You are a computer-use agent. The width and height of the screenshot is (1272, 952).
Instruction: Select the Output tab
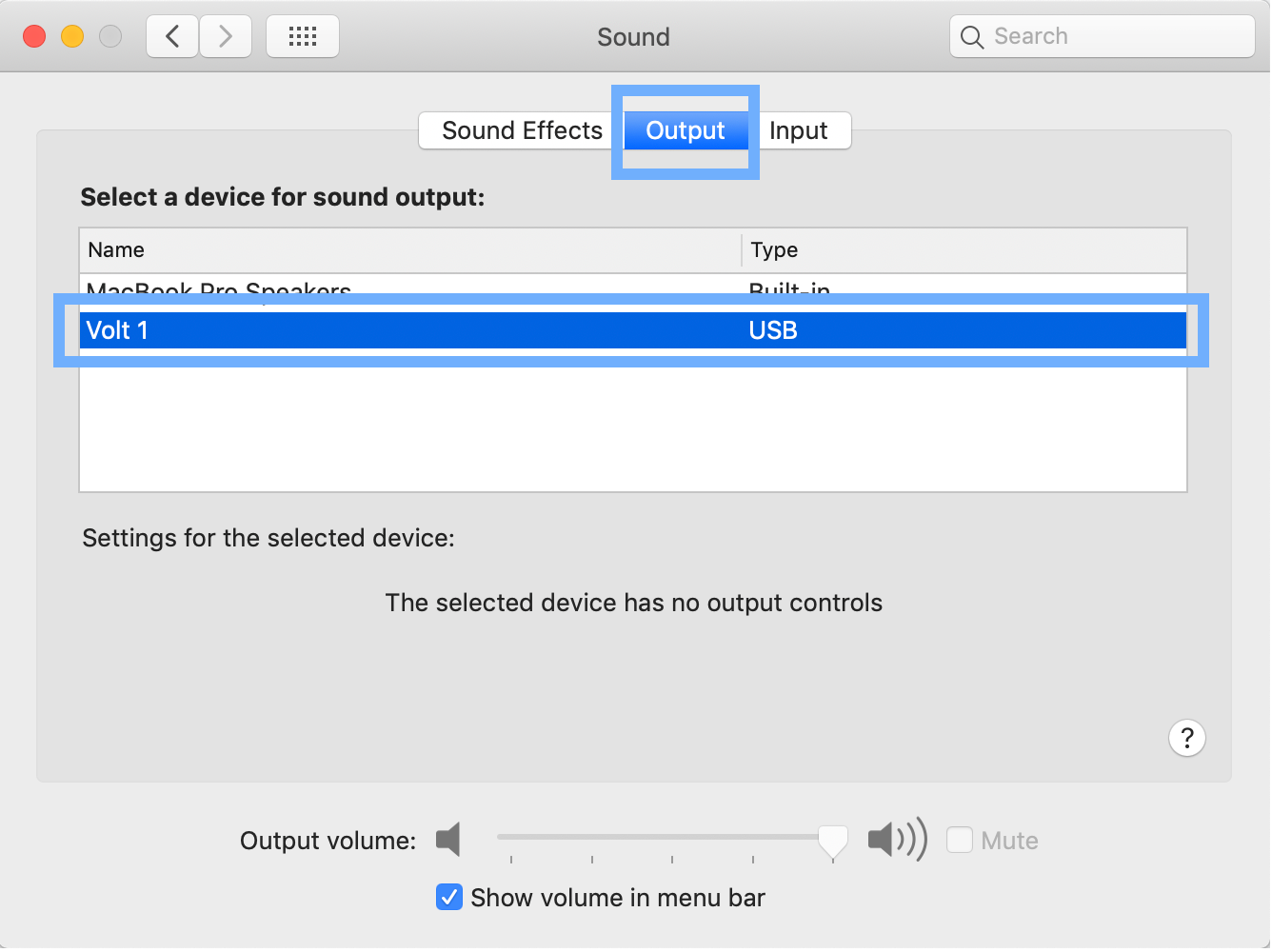tap(685, 130)
